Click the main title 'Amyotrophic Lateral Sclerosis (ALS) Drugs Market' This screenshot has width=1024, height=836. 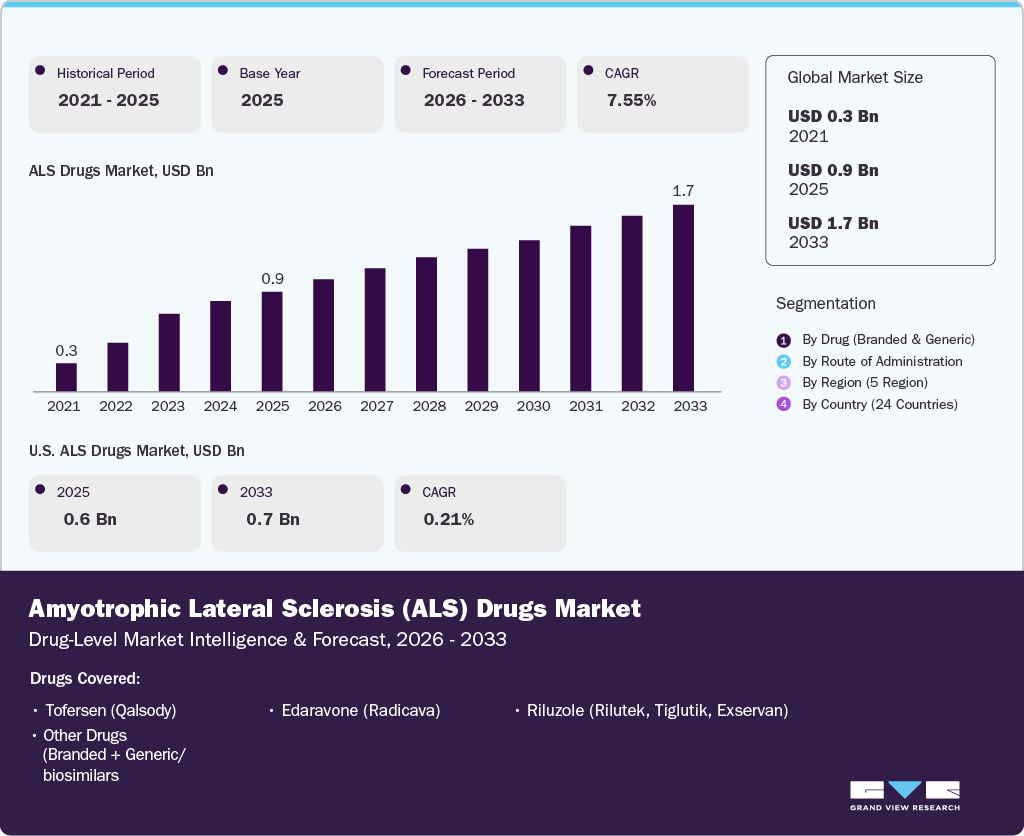(334, 609)
